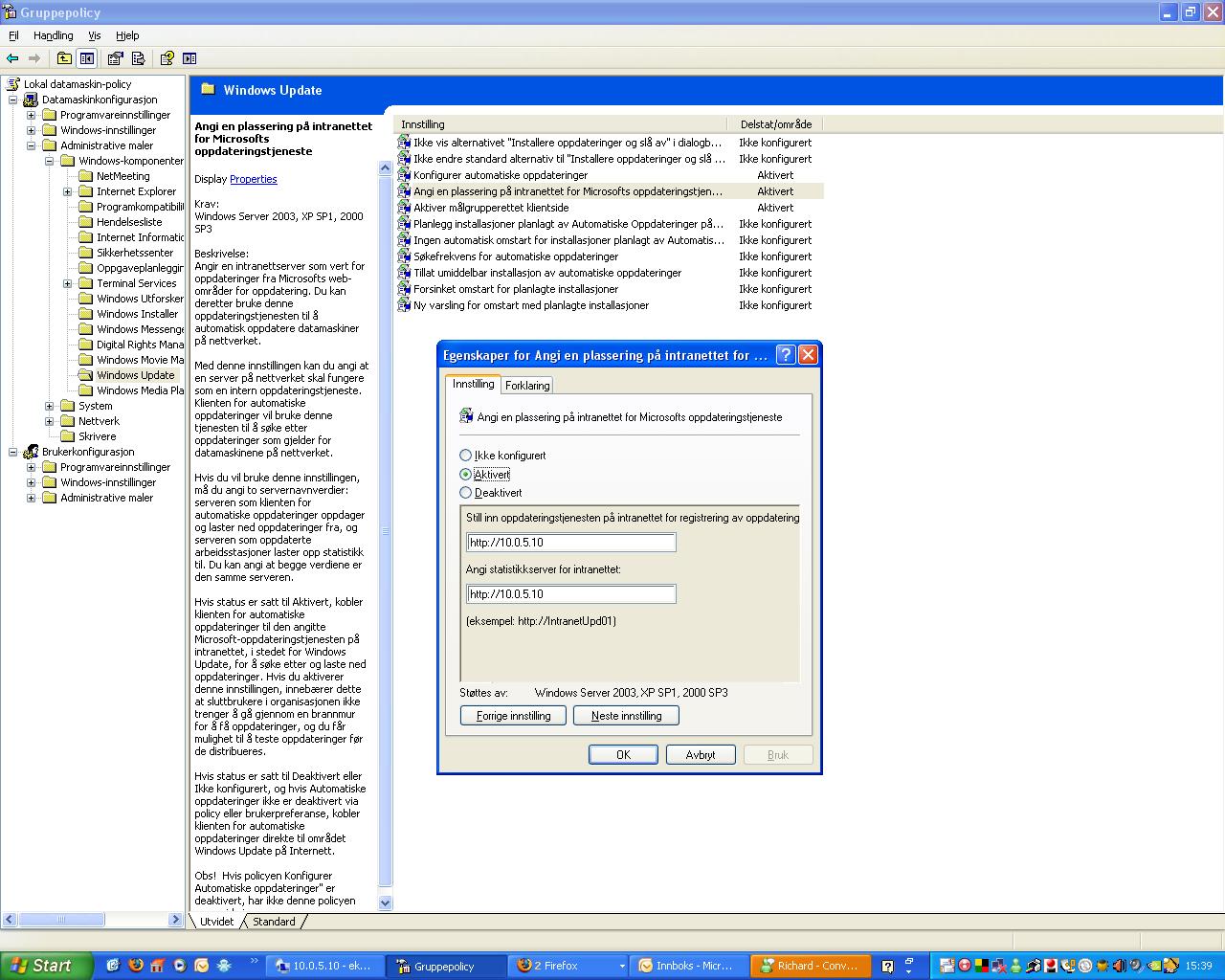Click the Forward arrow toolbar icon
1225x980 pixels.
[x=33, y=58]
